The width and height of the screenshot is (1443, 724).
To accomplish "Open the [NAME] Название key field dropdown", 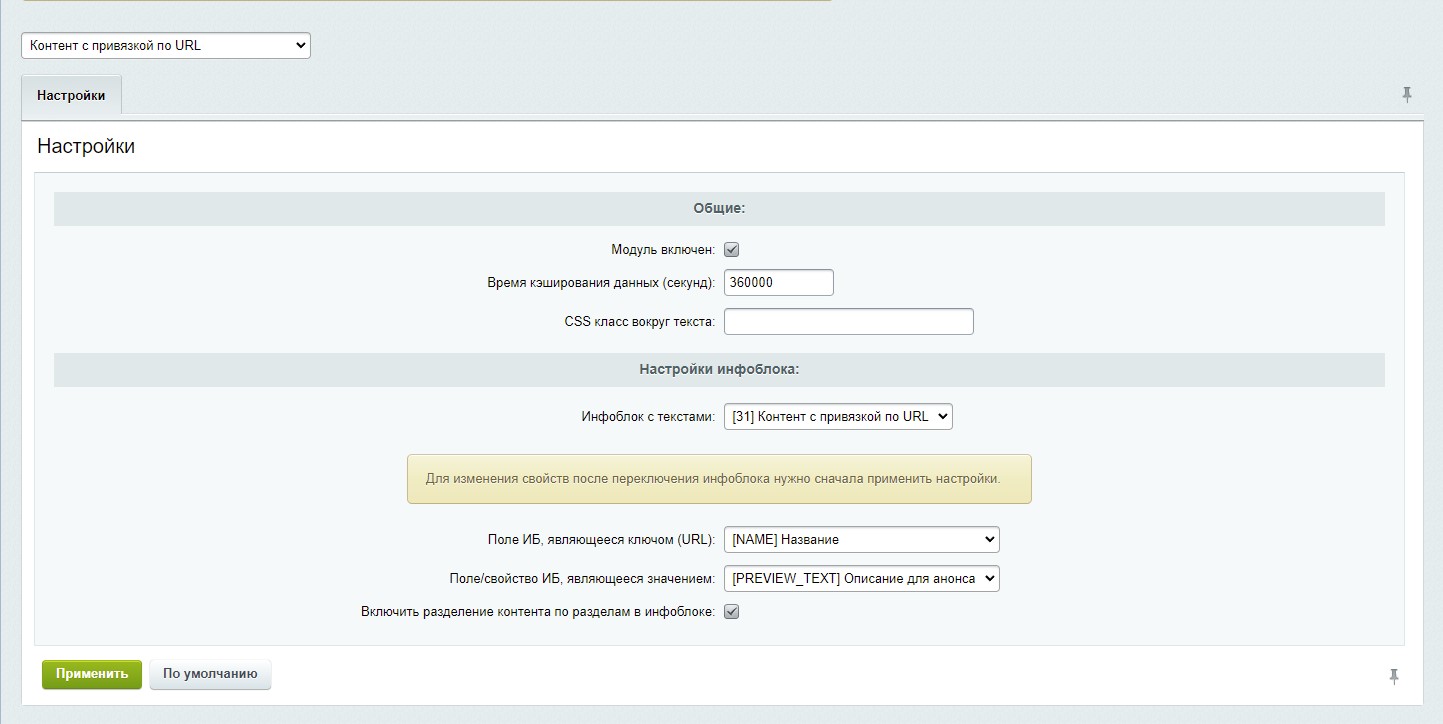I will point(861,540).
